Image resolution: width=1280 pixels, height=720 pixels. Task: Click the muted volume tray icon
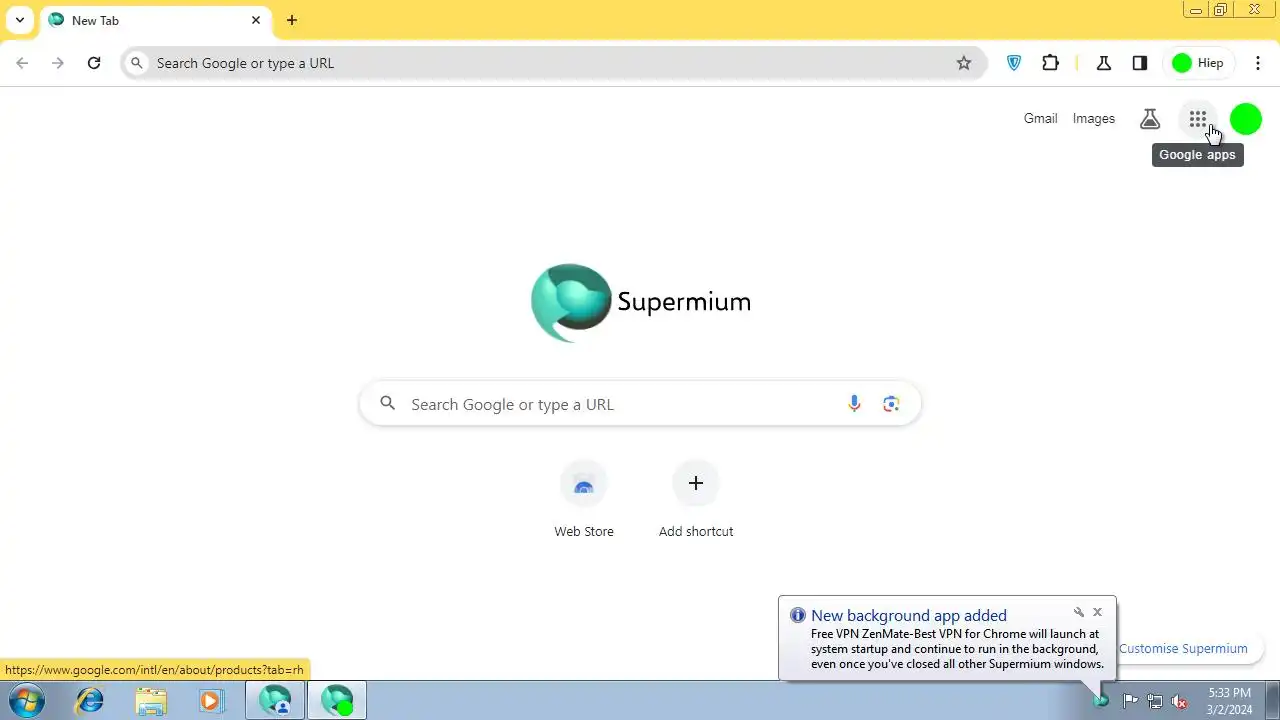[1180, 700]
